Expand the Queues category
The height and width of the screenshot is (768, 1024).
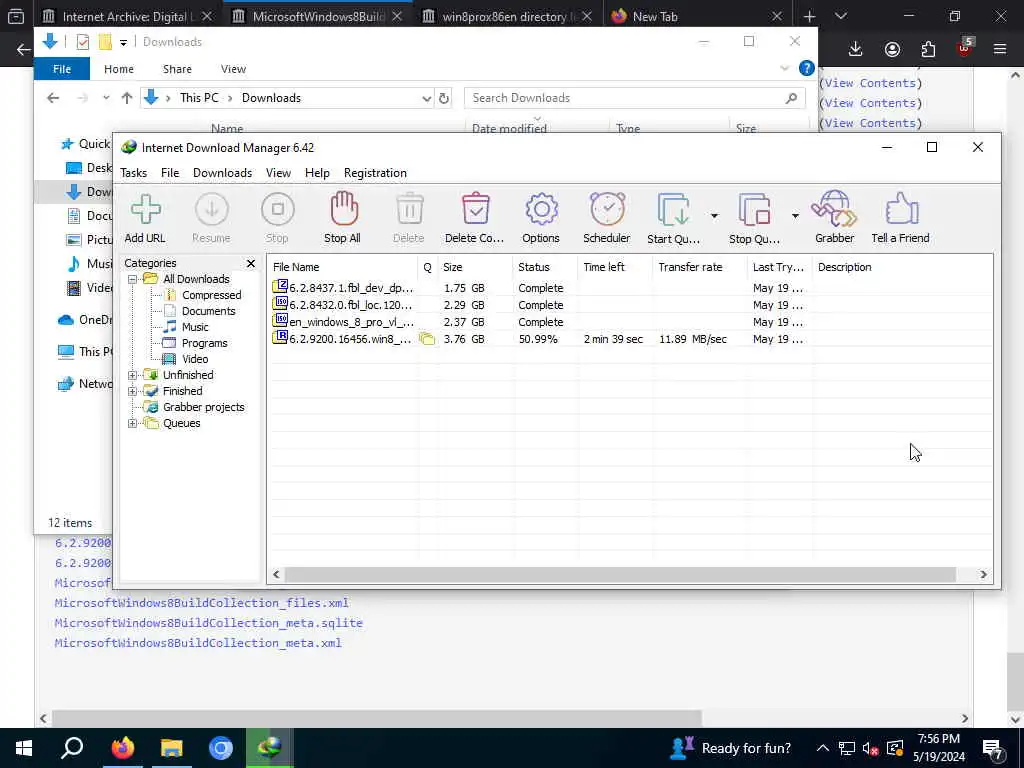[x=133, y=423]
